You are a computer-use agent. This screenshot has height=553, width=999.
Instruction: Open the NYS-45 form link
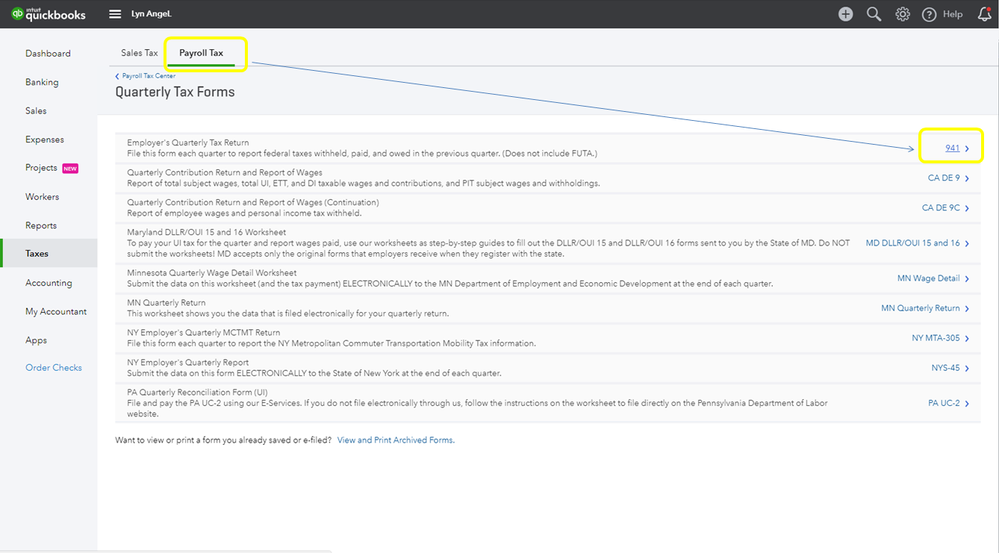coord(945,368)
